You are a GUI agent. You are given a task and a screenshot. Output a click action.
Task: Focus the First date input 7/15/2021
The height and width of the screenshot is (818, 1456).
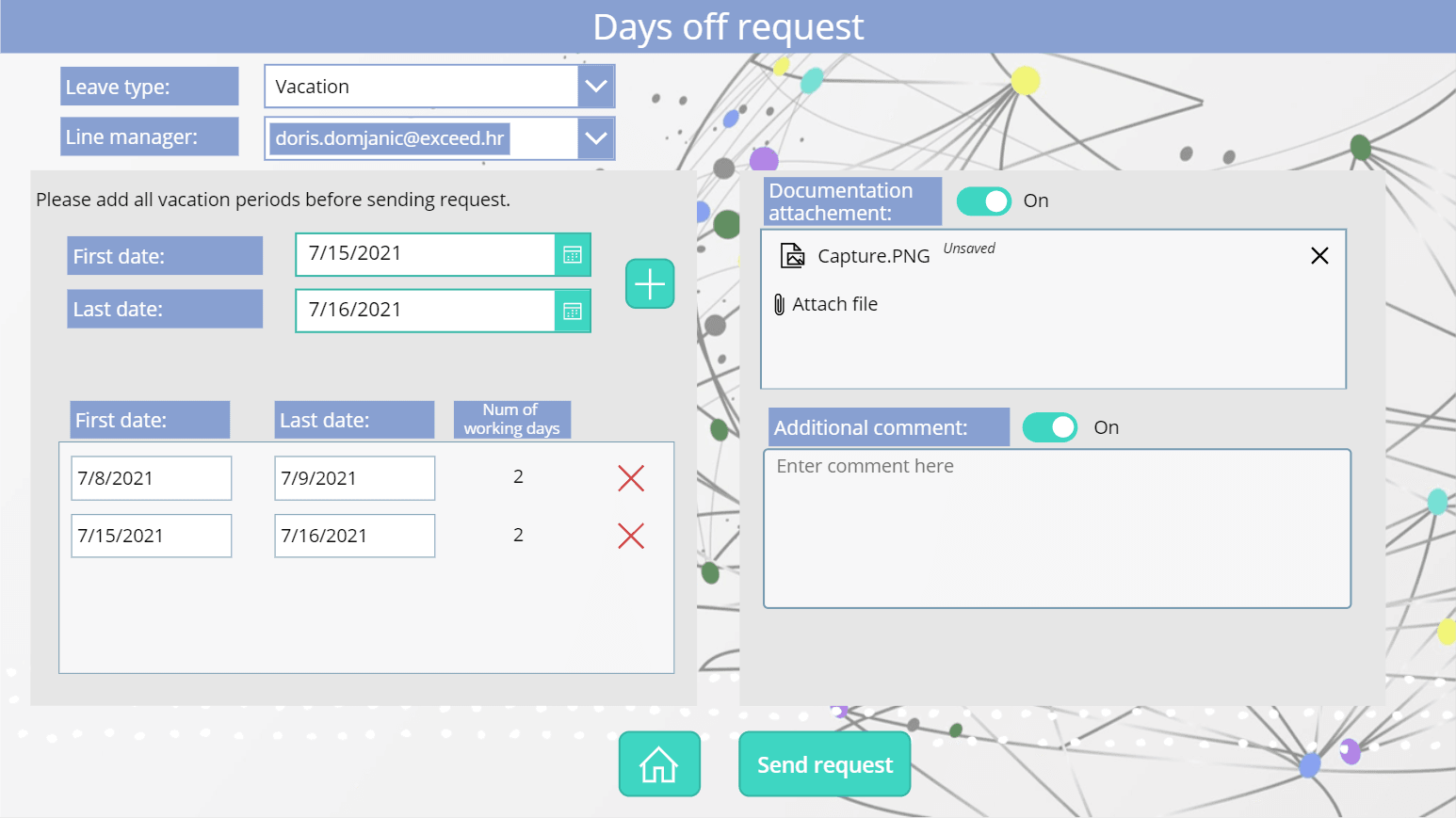426,254
